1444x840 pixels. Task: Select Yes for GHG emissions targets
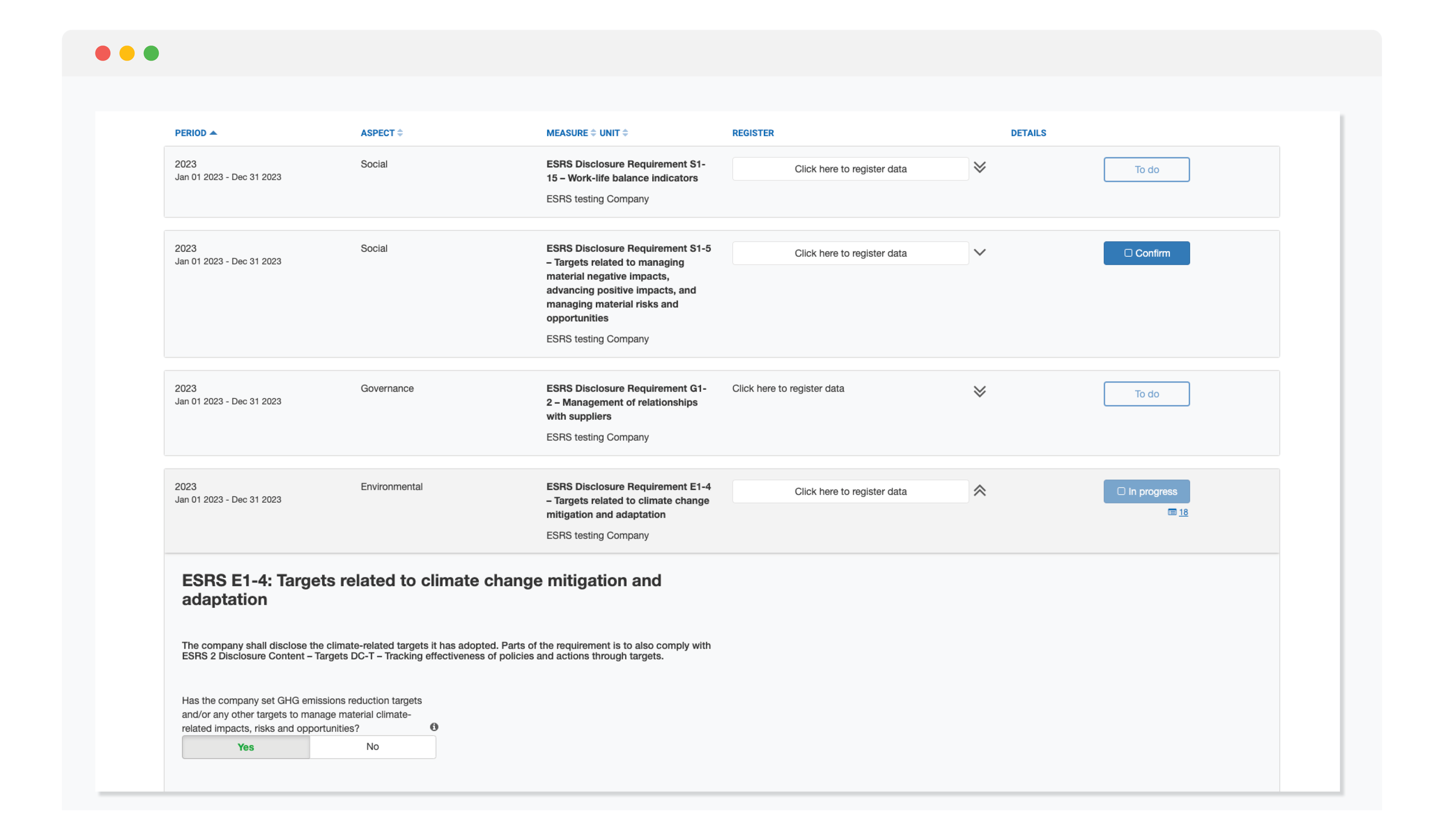coord(245,747)
